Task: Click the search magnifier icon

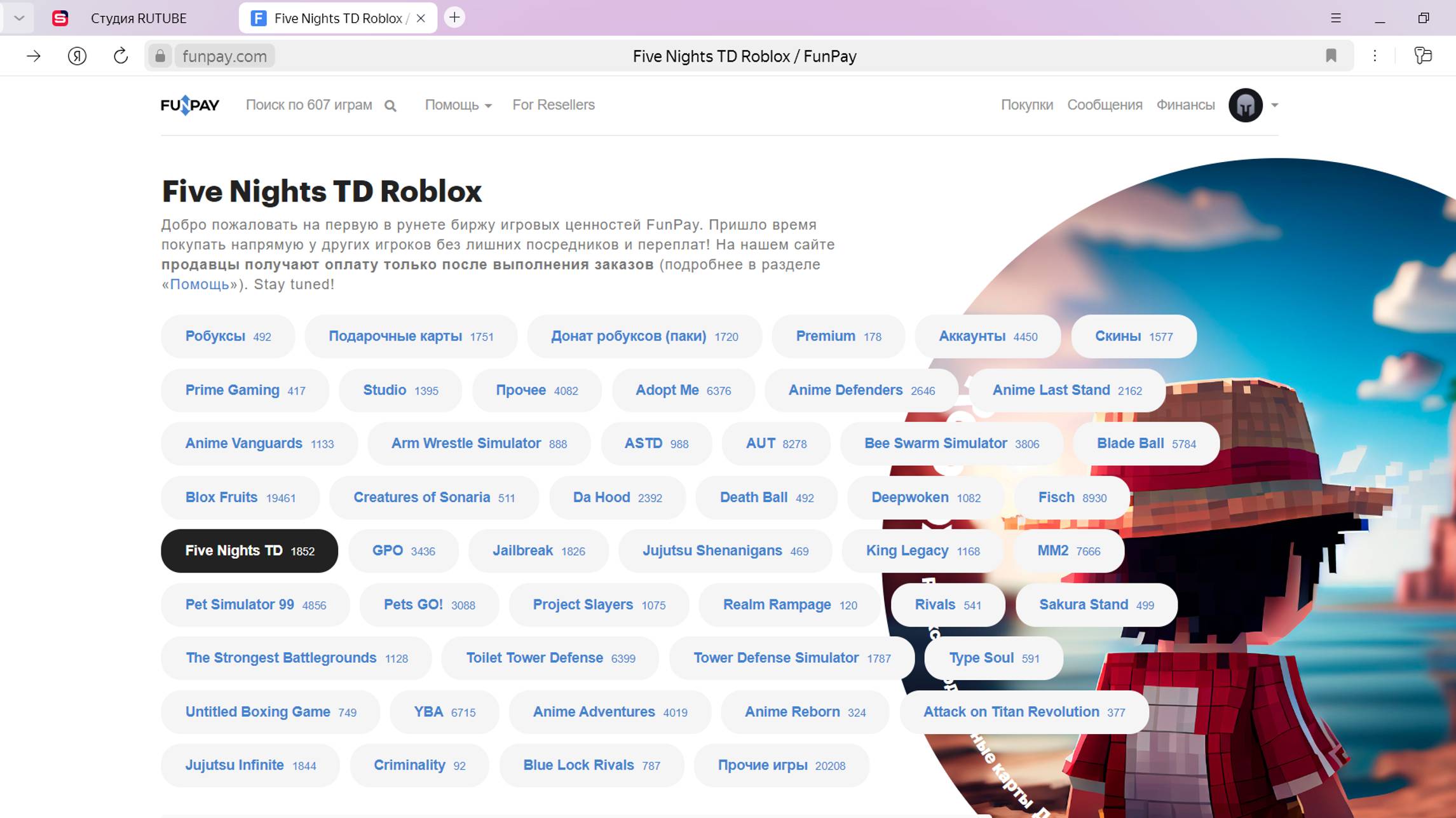Action: 390,106
